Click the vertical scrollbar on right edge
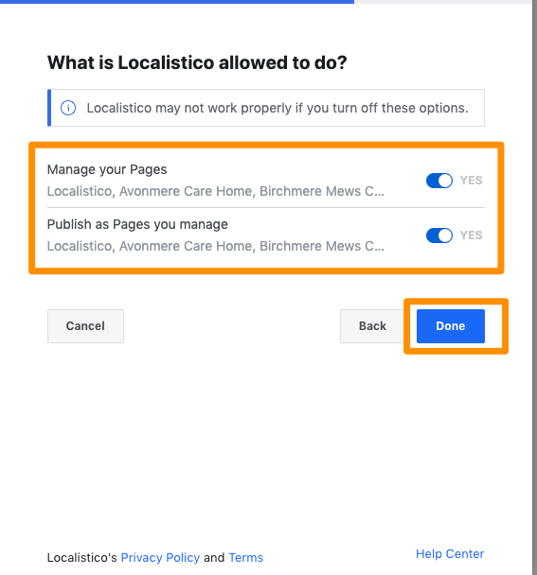The height and width of the screenshot is (575, 537). (x=534, y=288)
